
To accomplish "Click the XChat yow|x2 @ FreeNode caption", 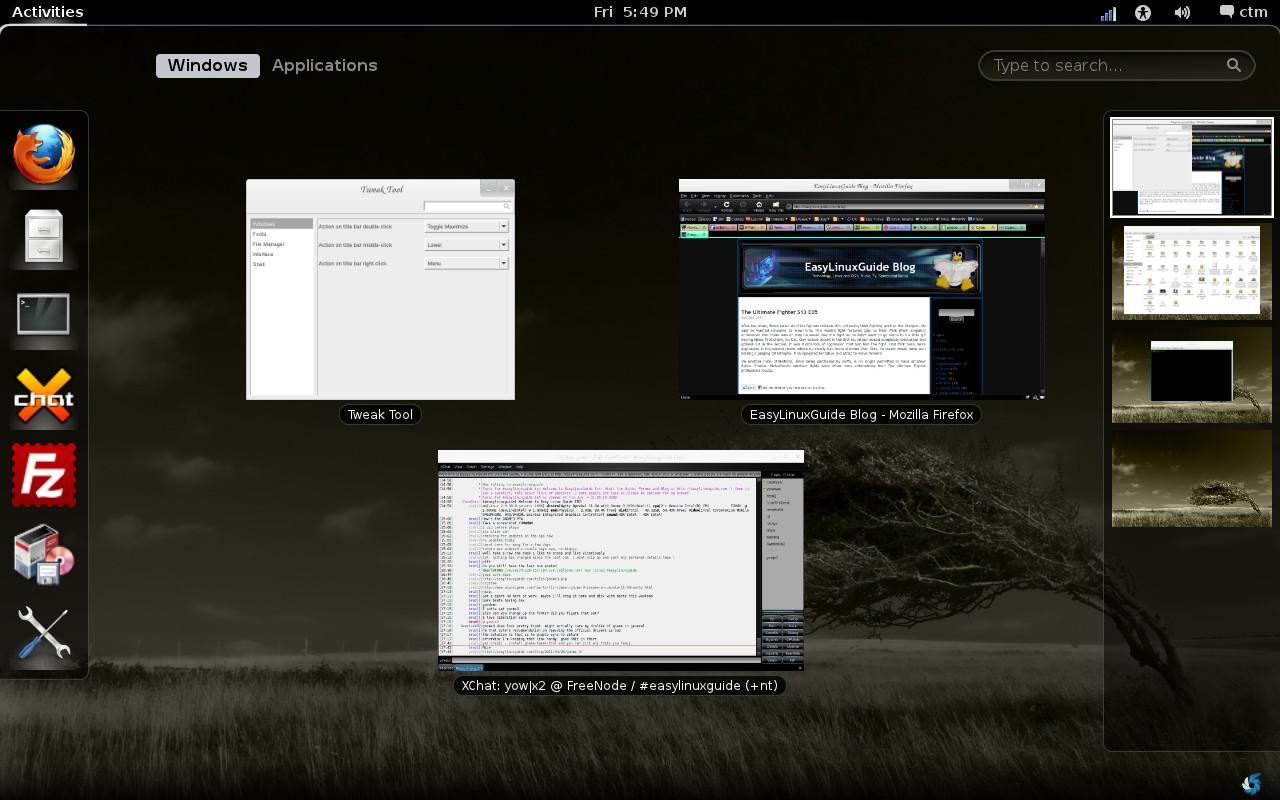I will 620,686.
